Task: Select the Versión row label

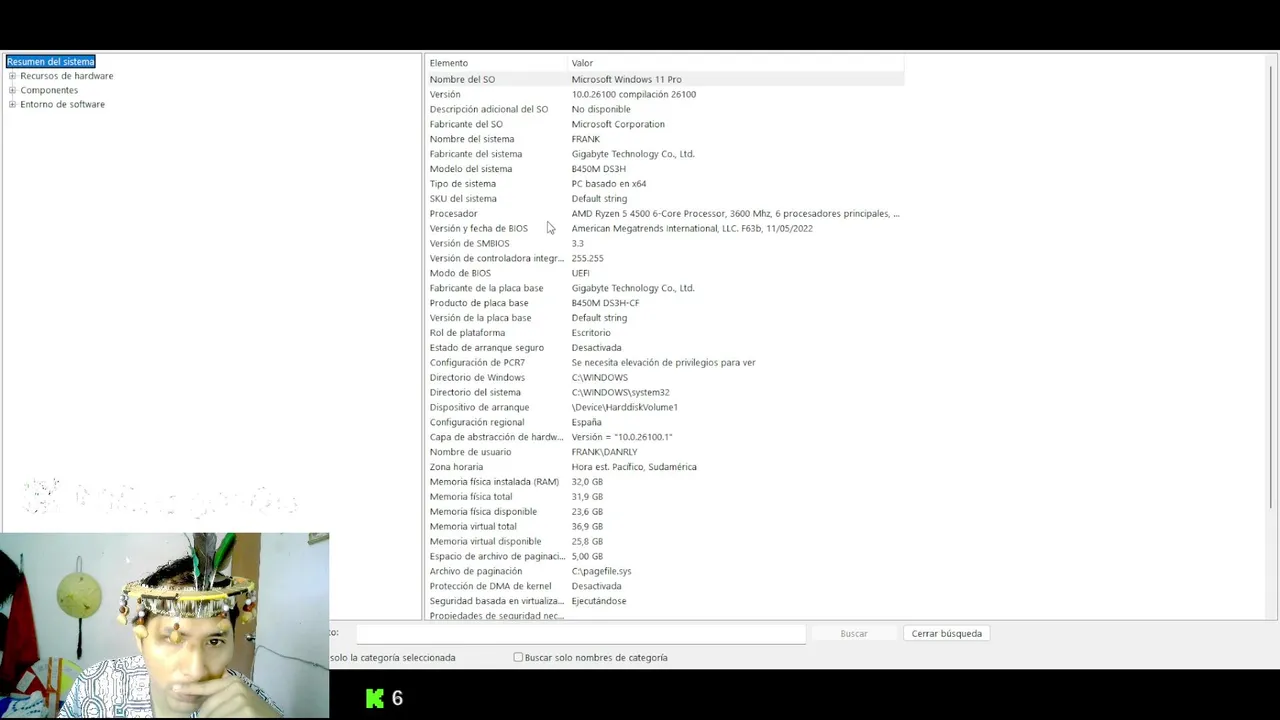Action: (445, 94)
